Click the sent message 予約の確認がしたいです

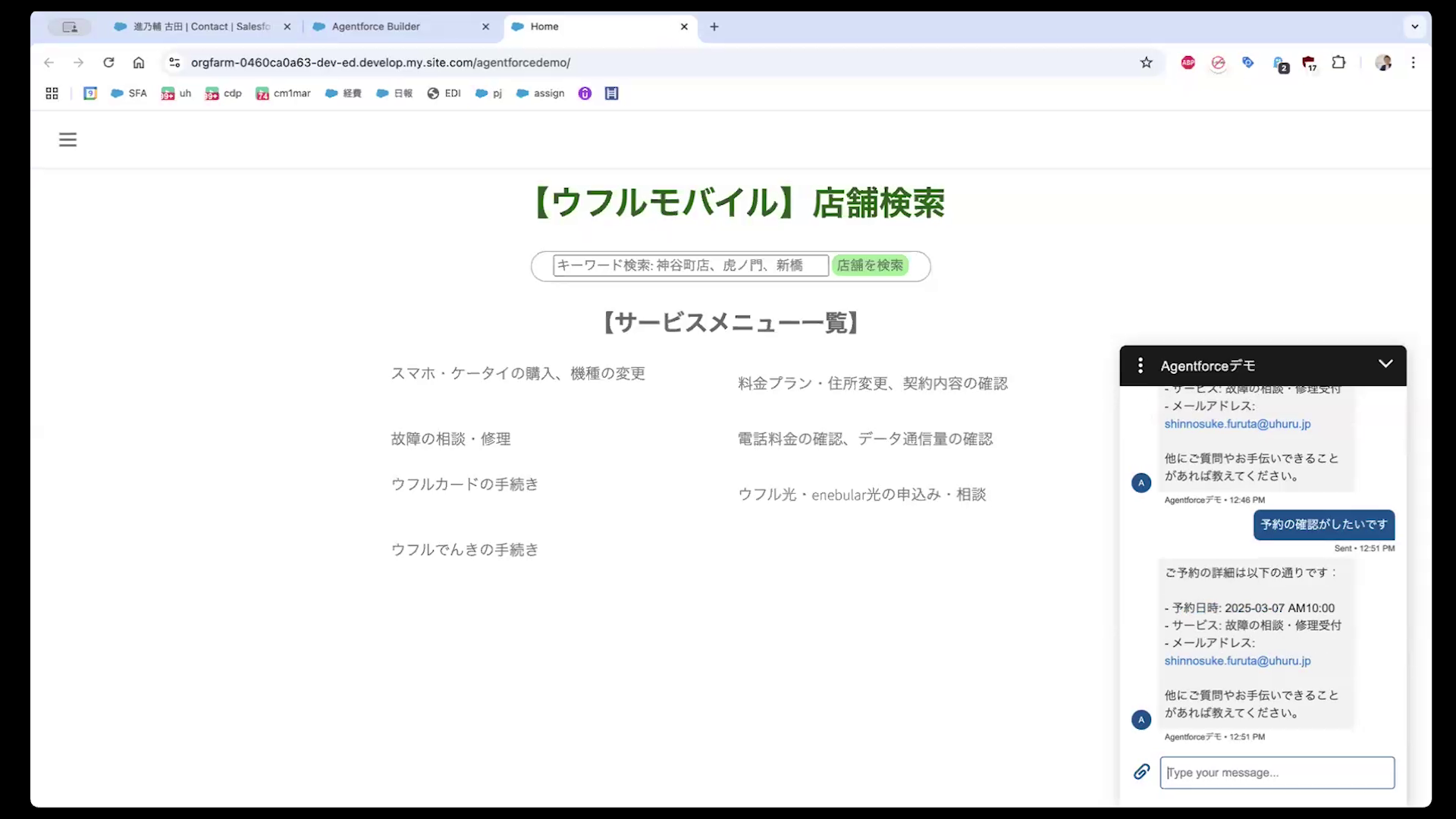(x=1324, y=525)
